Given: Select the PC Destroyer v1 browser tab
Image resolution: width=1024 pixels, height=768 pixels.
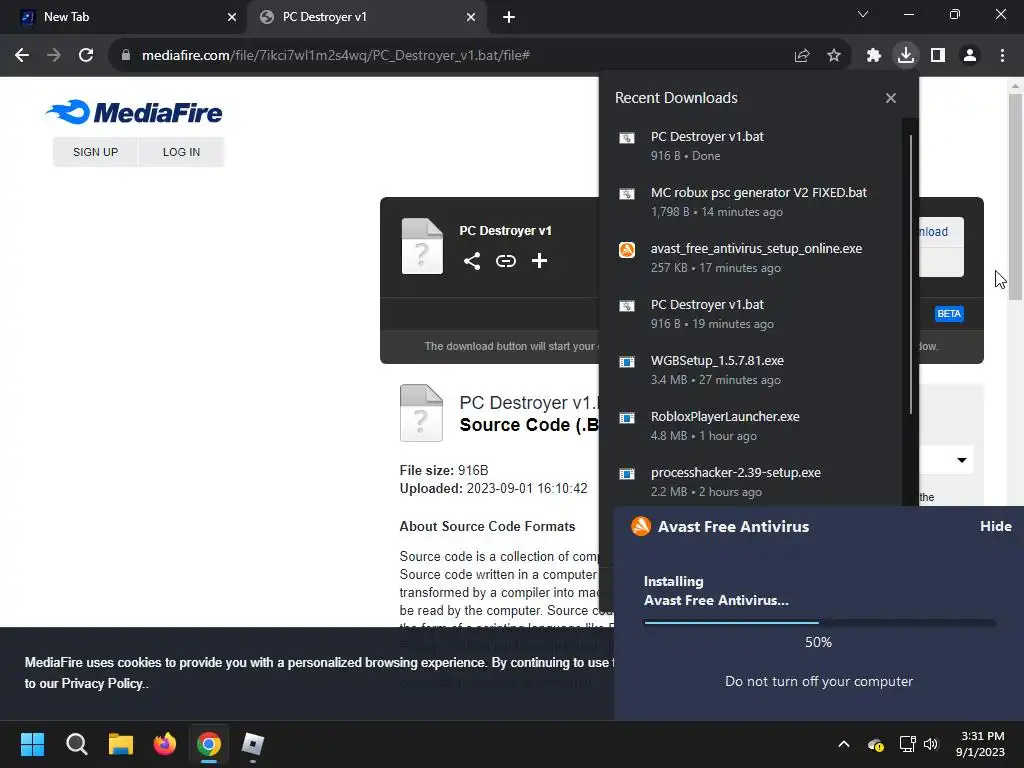Looking at the screenshot, I should [x=367, y=17].
